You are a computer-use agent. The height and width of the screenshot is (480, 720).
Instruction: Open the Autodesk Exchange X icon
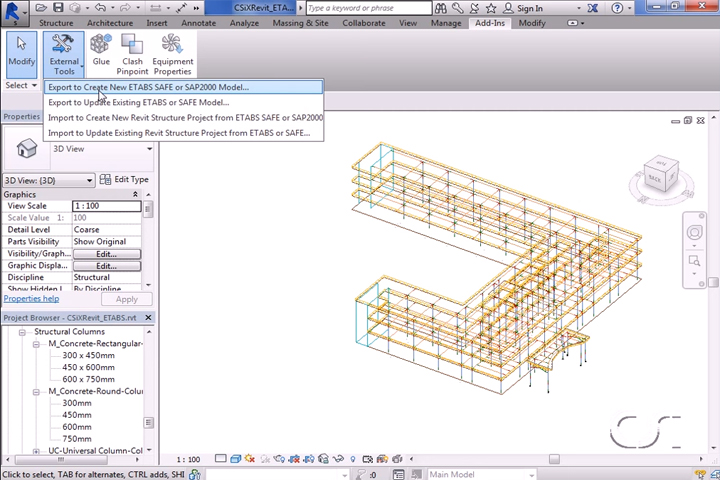(x=593, y=8)
